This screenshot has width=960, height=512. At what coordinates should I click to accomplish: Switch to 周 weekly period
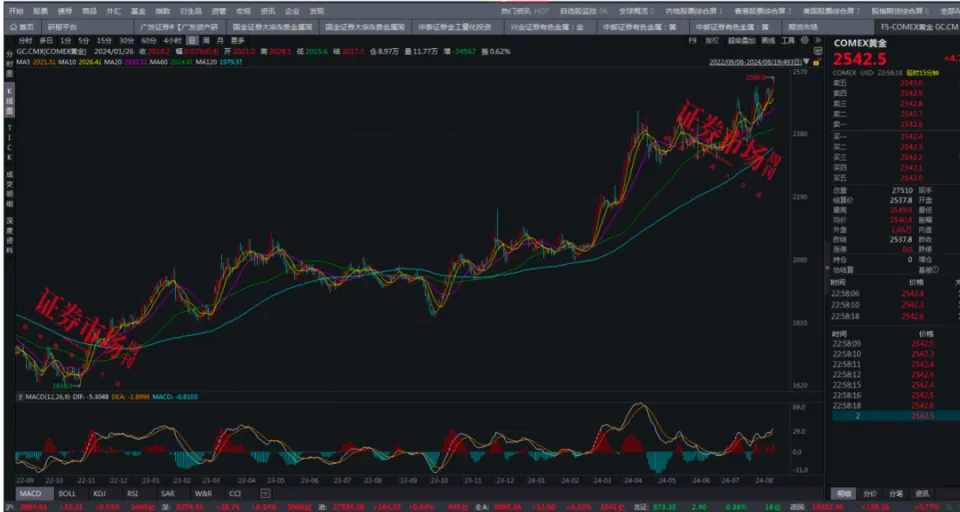(206, 40)
